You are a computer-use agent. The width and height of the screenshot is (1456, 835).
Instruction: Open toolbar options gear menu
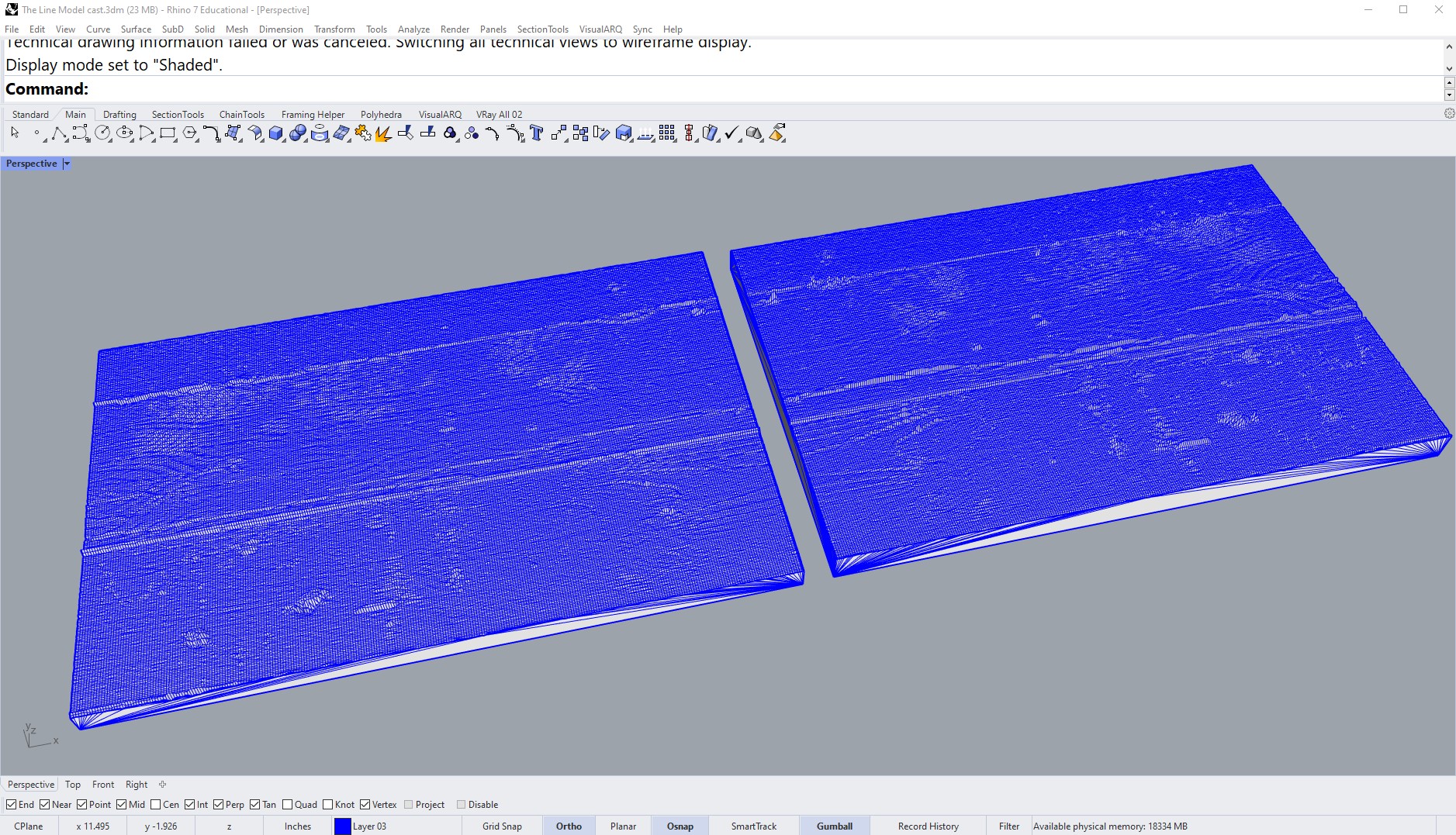(1448, 114)
